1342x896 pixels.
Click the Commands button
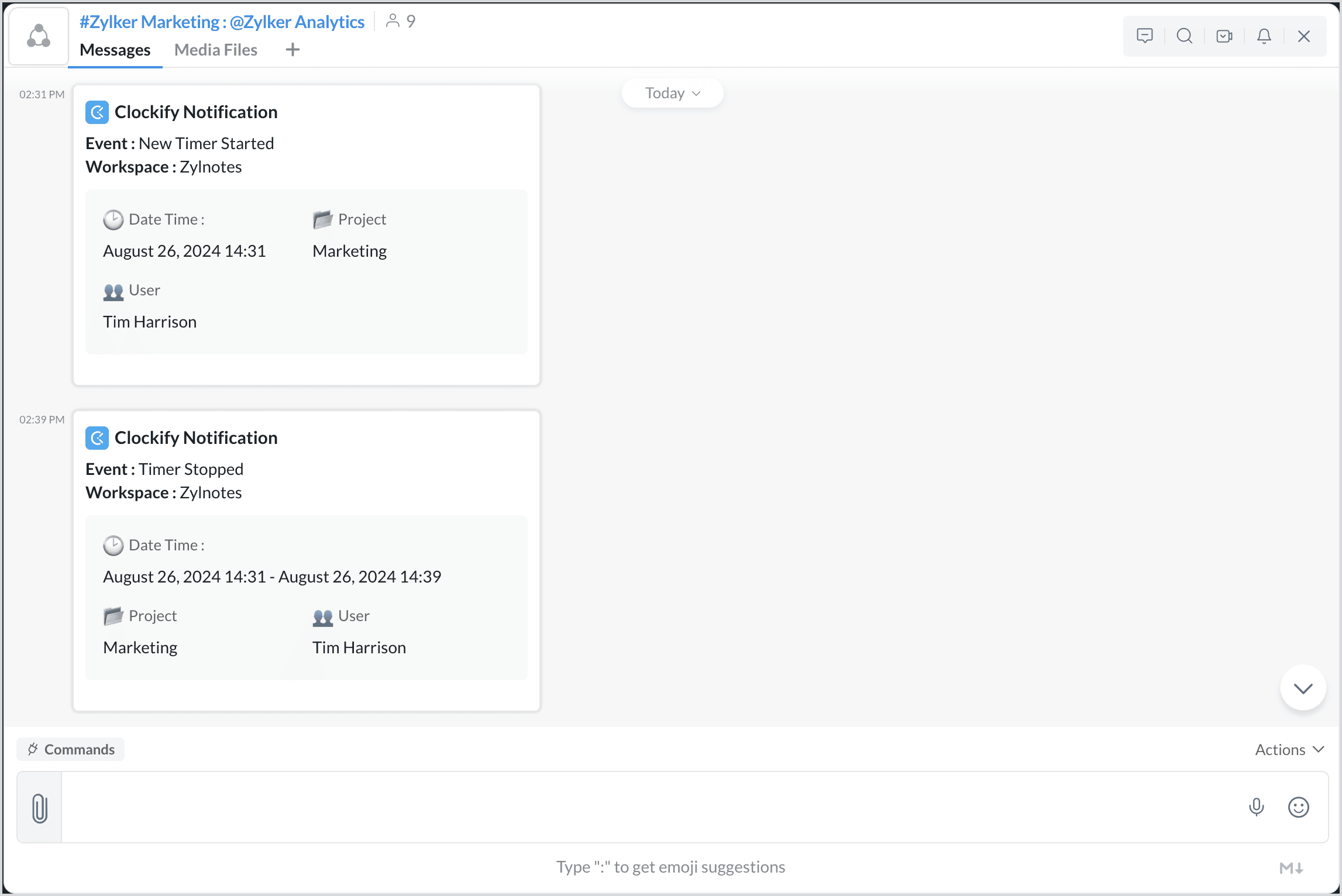coord(71,749)
